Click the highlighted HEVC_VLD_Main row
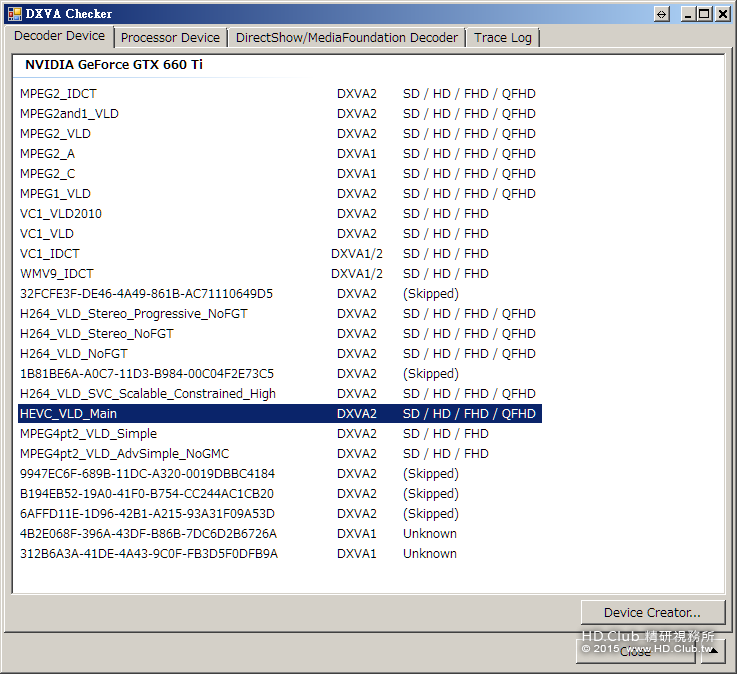 click(280, 414)
